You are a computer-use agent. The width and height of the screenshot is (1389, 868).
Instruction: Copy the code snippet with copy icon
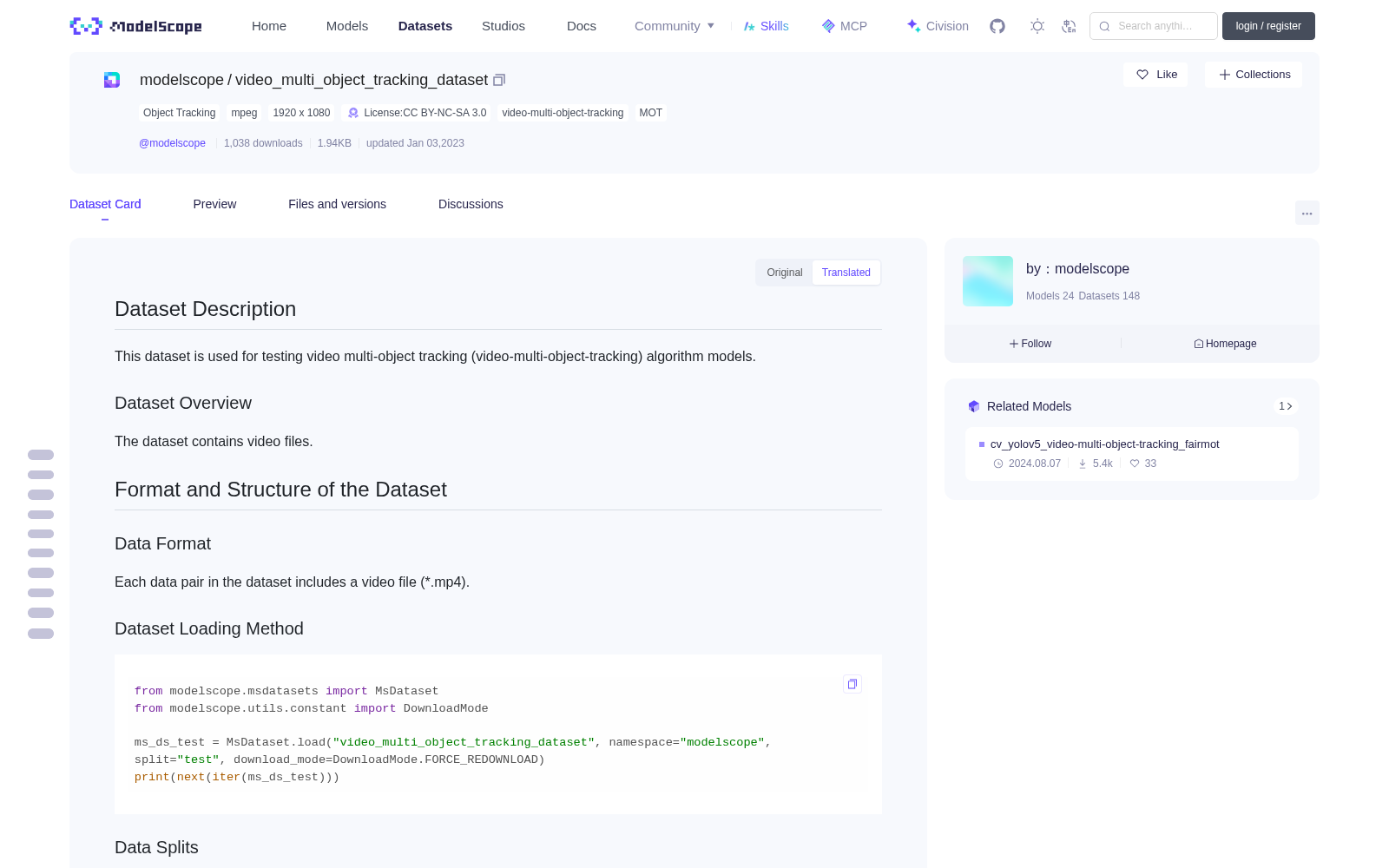[852, 684]
